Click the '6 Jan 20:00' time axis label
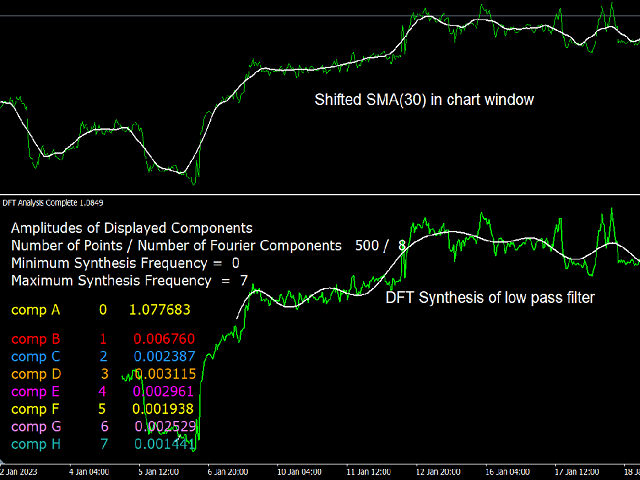640x480 pixels. tap(228, 472)
